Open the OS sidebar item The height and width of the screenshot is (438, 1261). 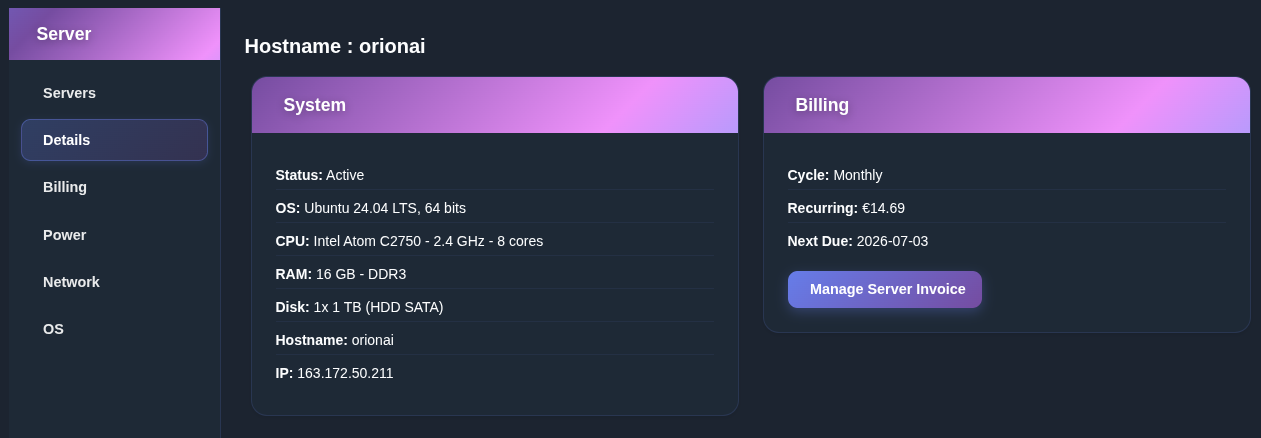point(114,329)
